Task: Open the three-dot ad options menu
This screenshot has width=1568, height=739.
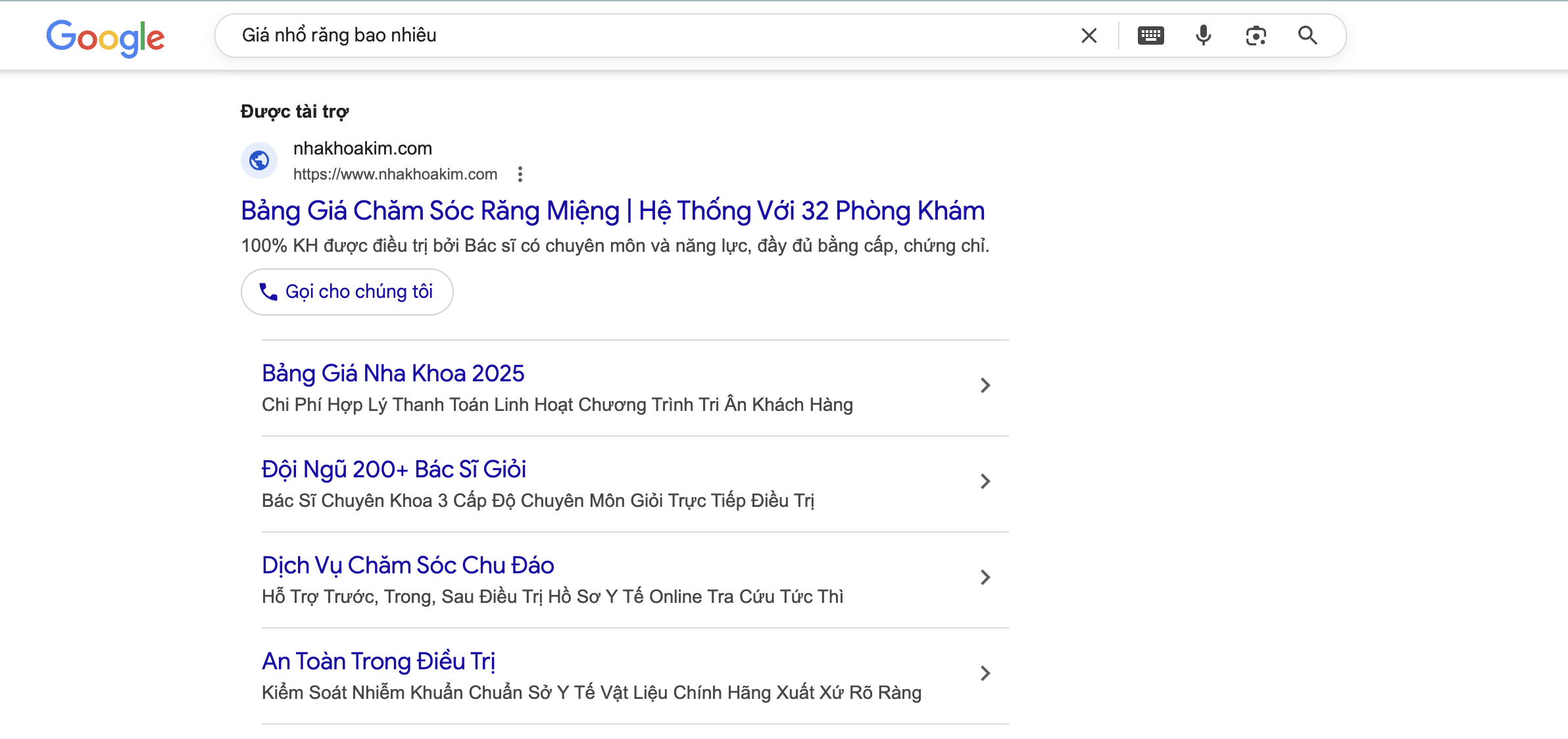Action: click(520, 174)
